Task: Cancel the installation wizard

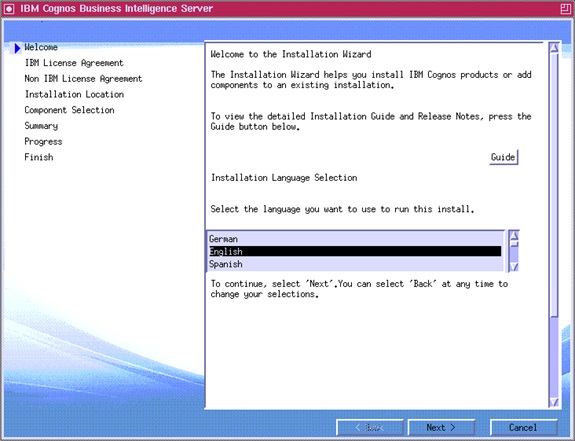Action: pyautogui.click(x=523, y=428)
